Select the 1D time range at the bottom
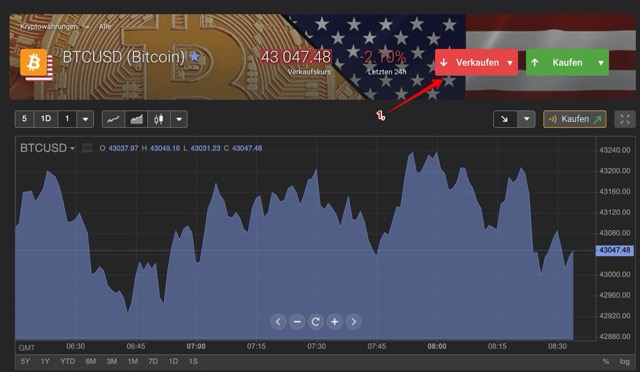This screenshot has width=640, height=372. [x=173, y=361]
